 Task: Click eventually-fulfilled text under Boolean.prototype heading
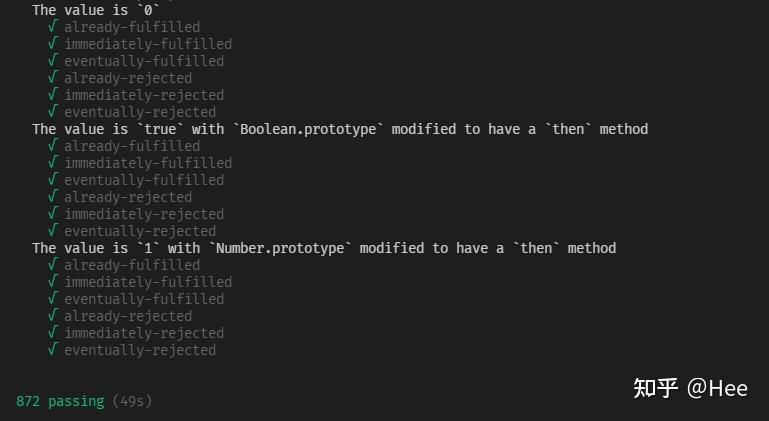(x=144, y=180)
